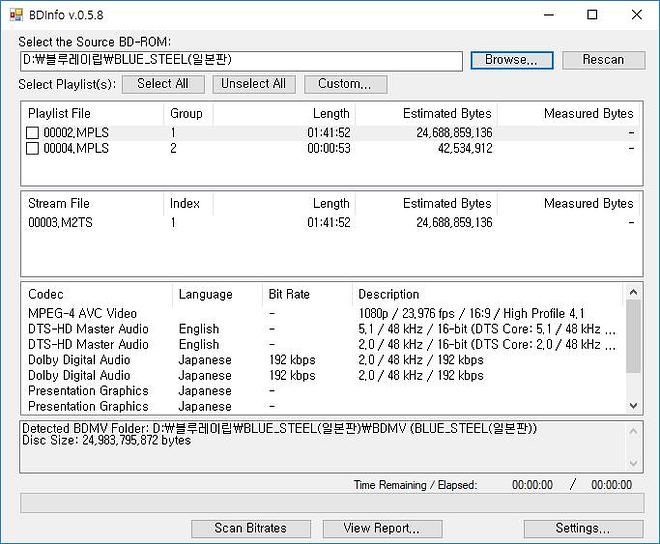This screenshot has height=544, width=660.
Task: Open the Custom playlist dialog
Action: pos(345,84)
